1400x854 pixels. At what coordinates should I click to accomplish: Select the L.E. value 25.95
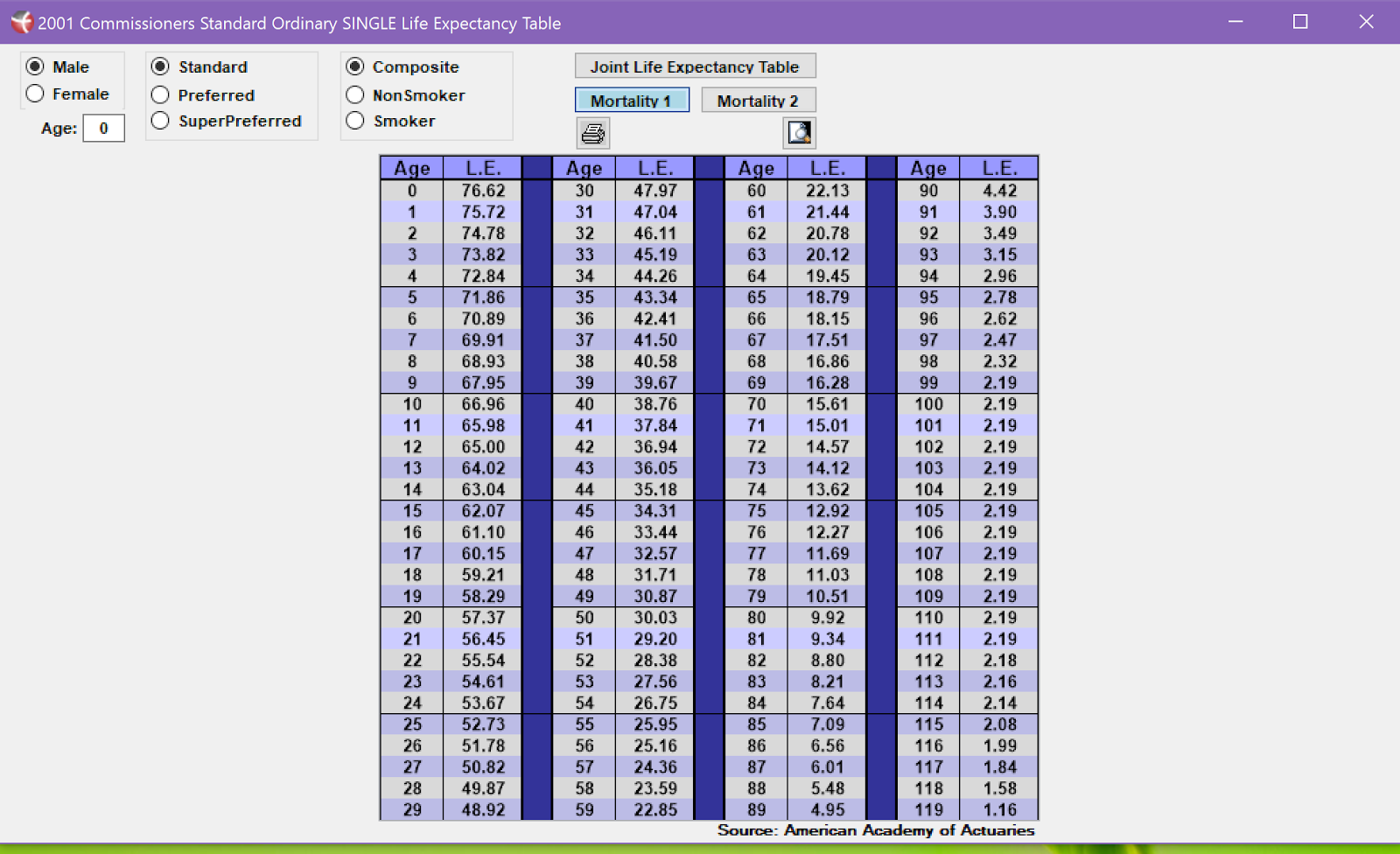[655, 724]
